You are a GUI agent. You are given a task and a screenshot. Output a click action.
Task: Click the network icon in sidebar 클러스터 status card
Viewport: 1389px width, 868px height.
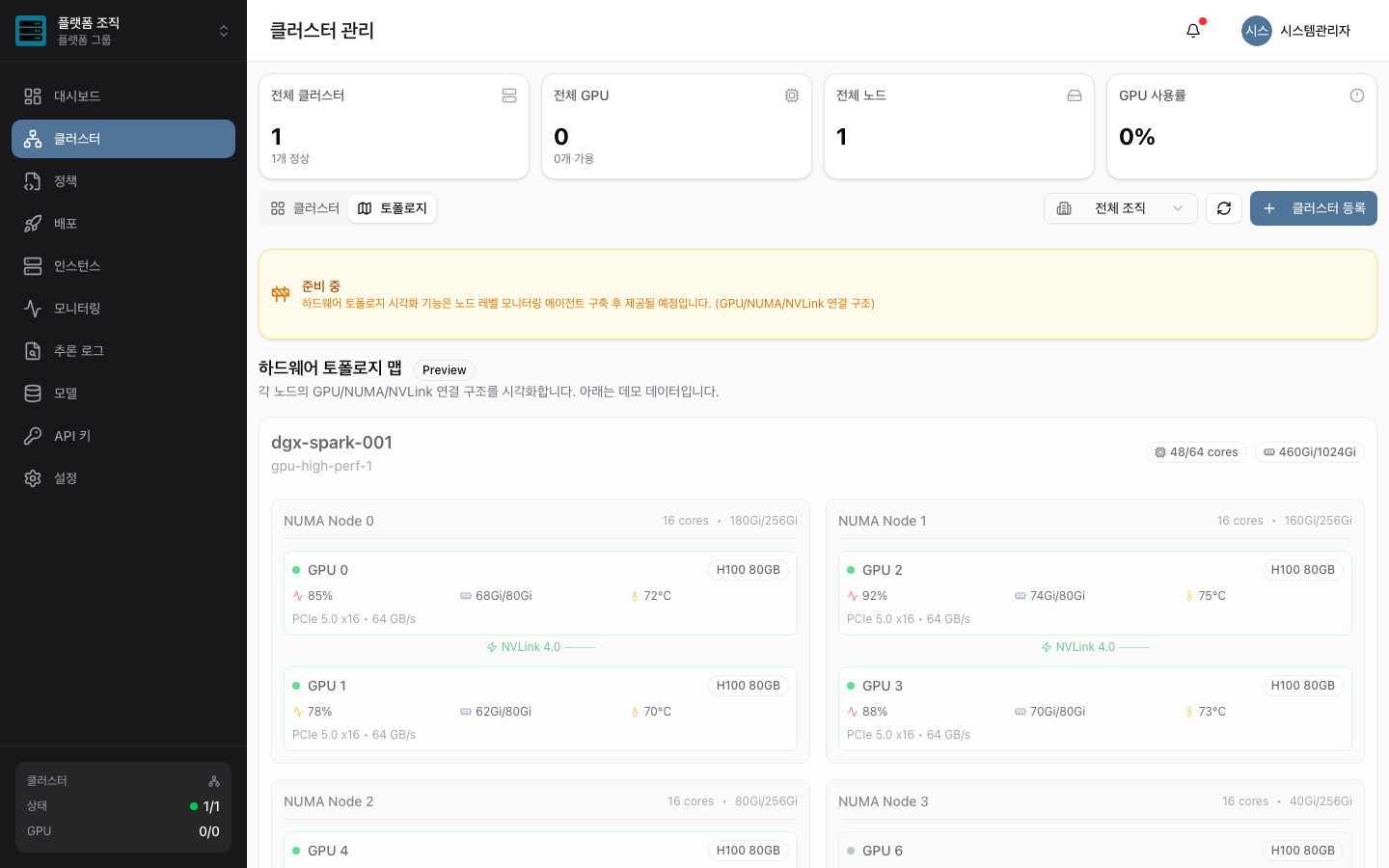point(214,781)
